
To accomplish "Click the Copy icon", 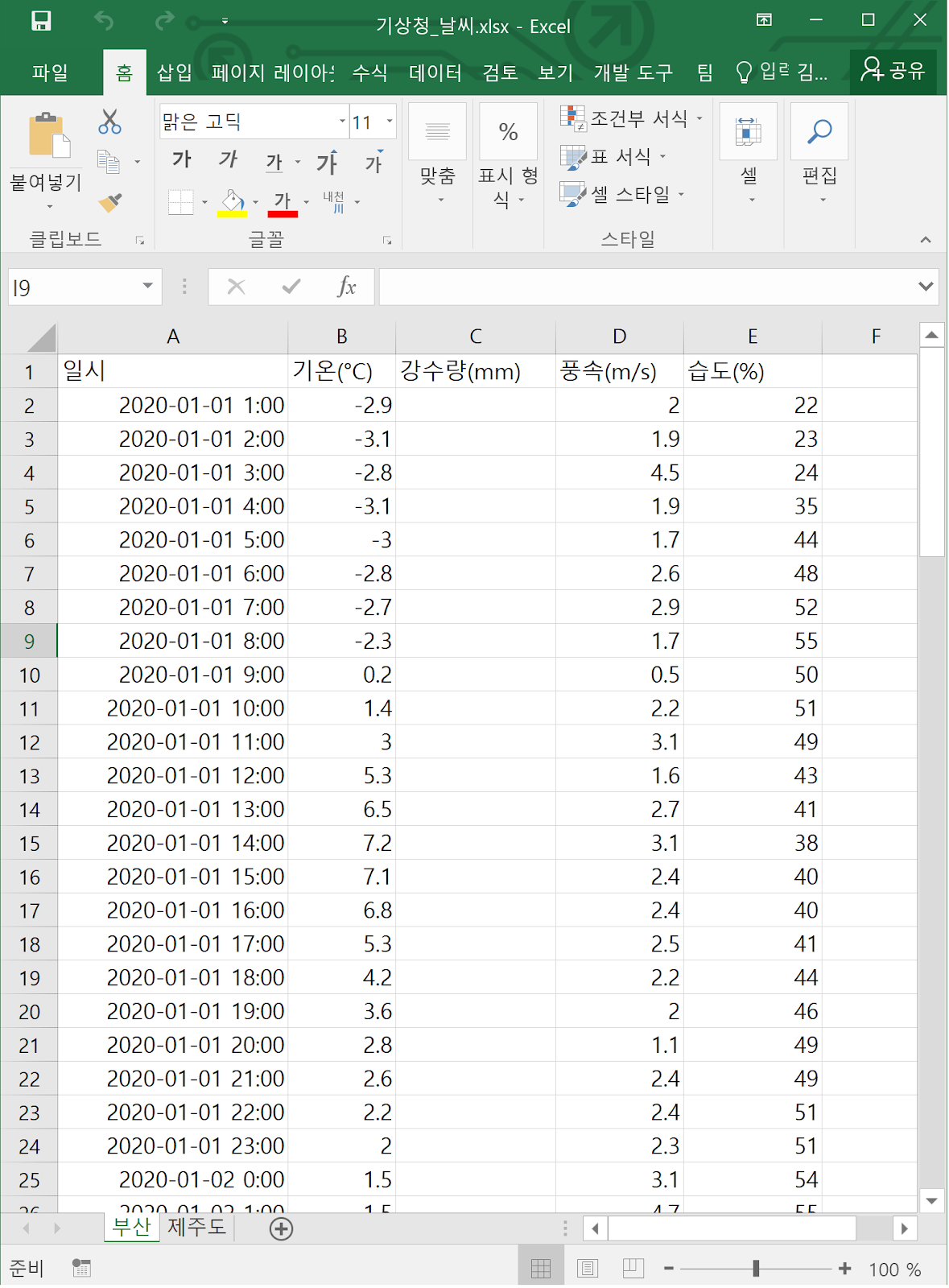I will click(x=109, y=162).
